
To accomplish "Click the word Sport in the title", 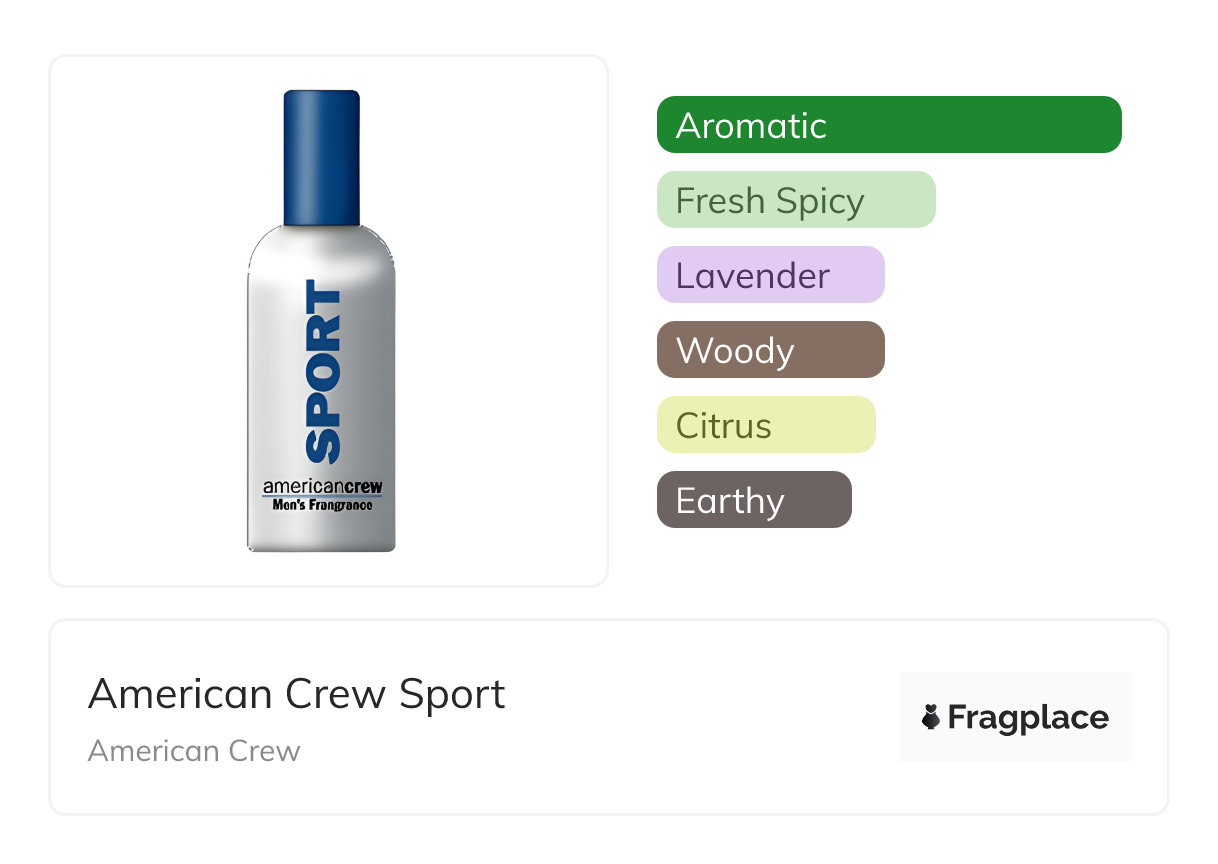I will click(x=453, y=694).
